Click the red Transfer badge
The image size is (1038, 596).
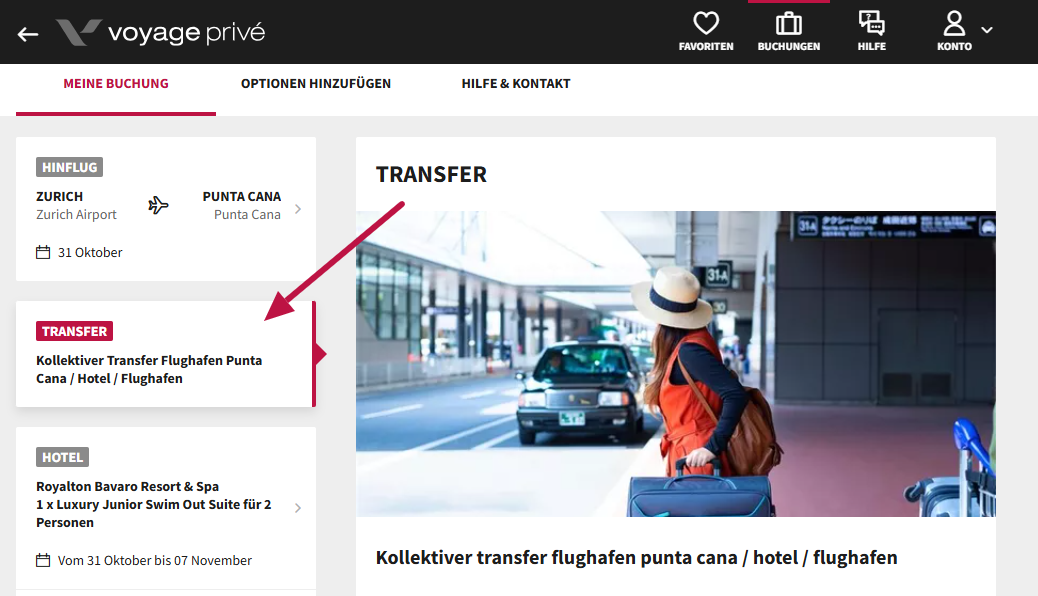tap(74, 331)
